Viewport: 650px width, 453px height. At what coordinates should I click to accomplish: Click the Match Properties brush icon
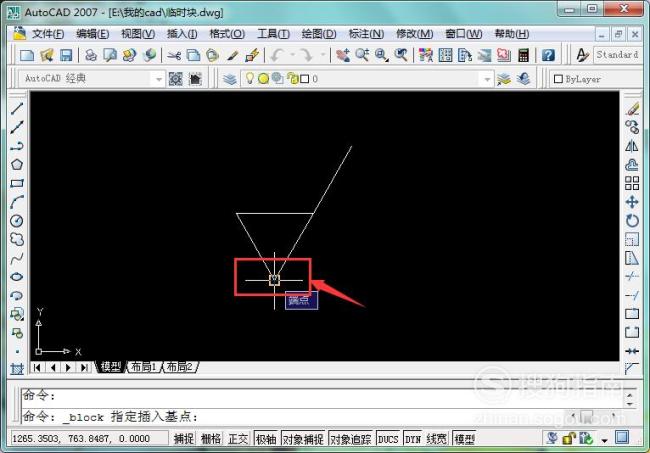[233, 55]
